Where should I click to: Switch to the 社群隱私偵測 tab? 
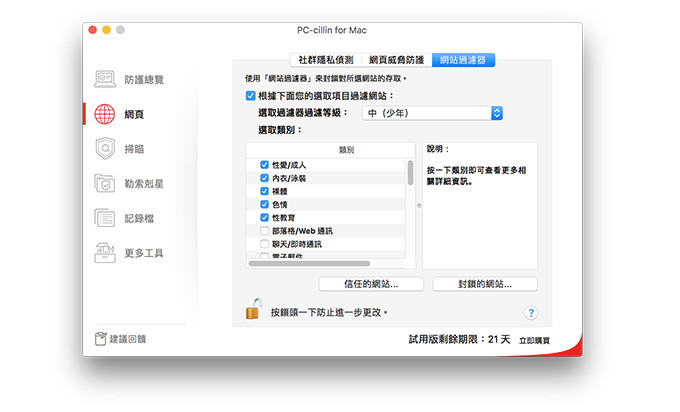pyautogui.click(x=324, y=60)
